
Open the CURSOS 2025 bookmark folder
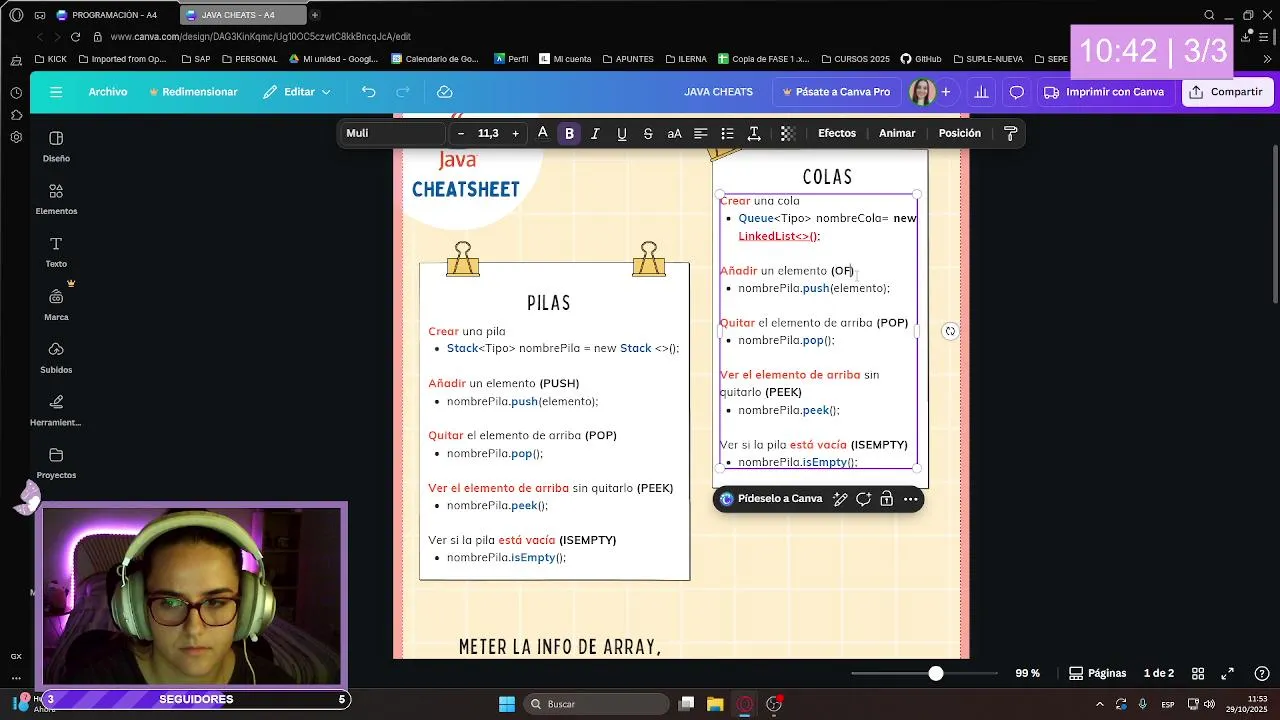[x=855, y=59]
